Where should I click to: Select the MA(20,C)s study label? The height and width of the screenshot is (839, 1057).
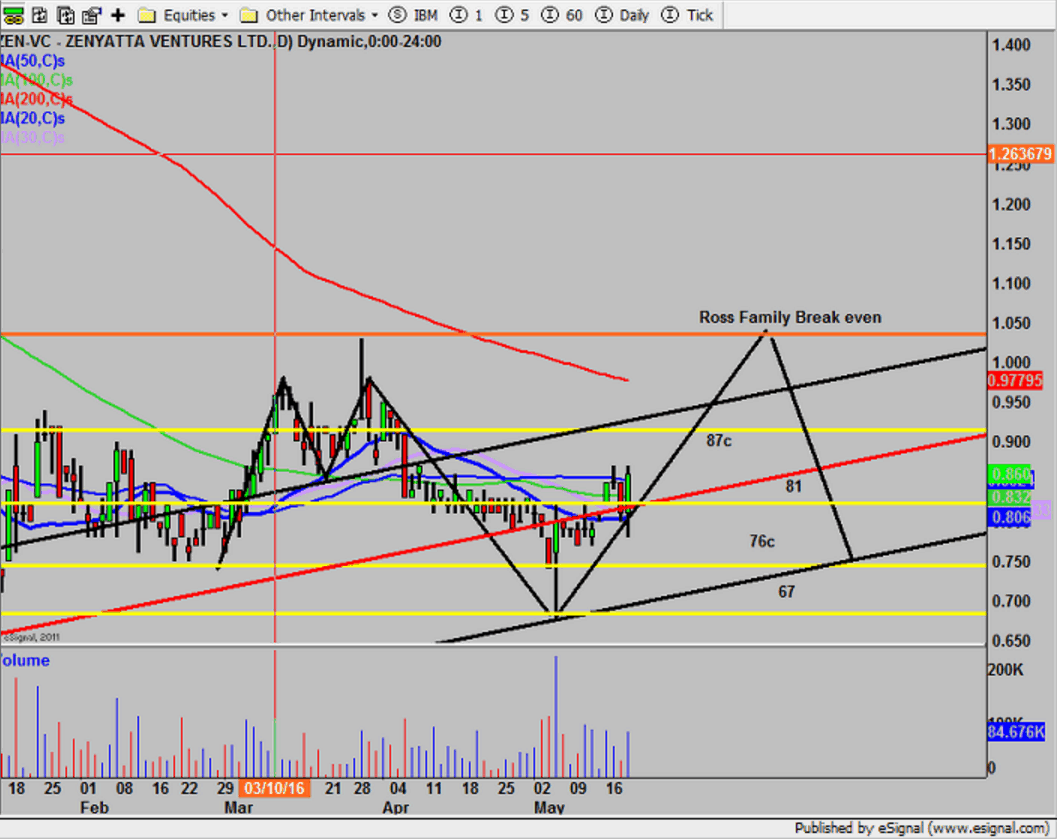click(32, 119)
